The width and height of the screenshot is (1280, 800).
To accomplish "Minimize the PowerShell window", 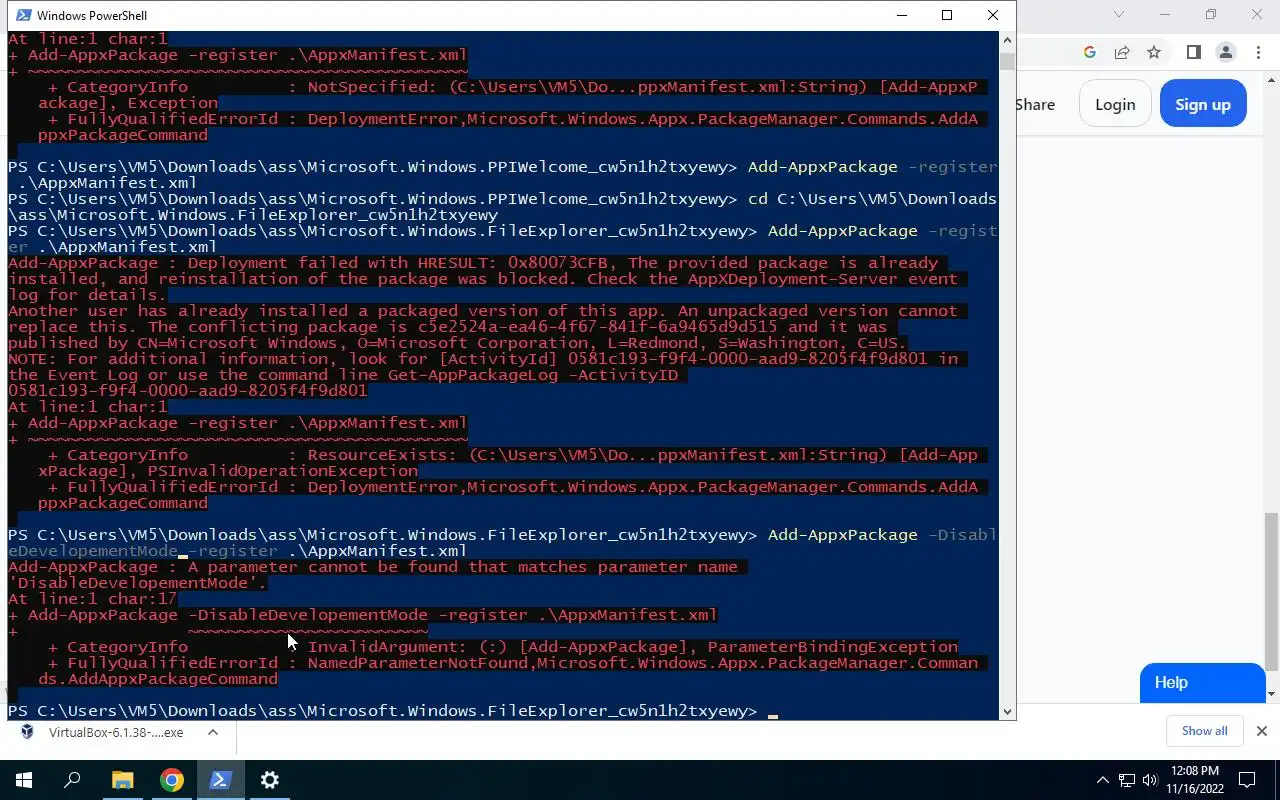I will point(901,15).
